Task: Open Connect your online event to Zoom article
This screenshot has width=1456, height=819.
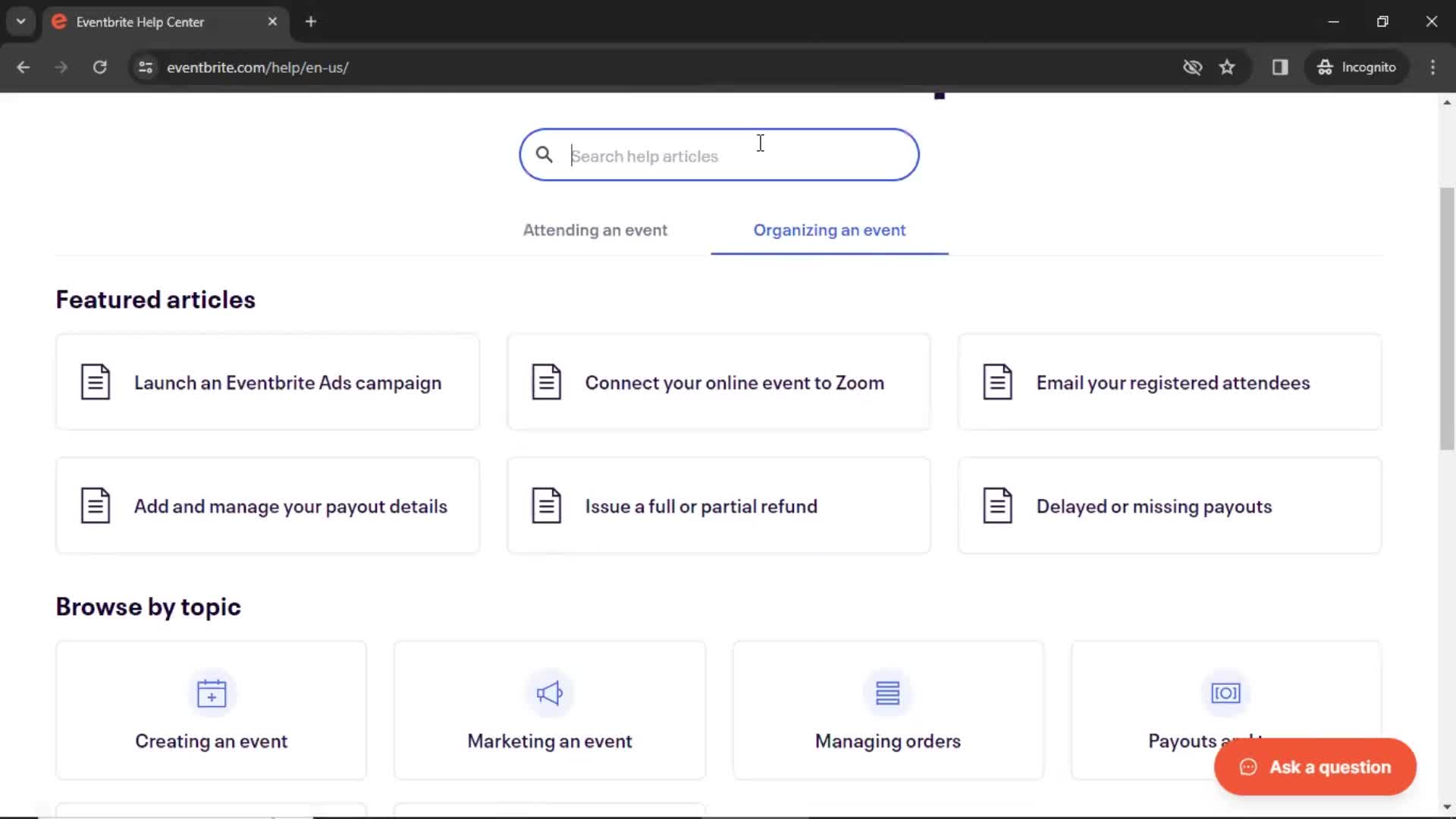Action: (718, 382)
